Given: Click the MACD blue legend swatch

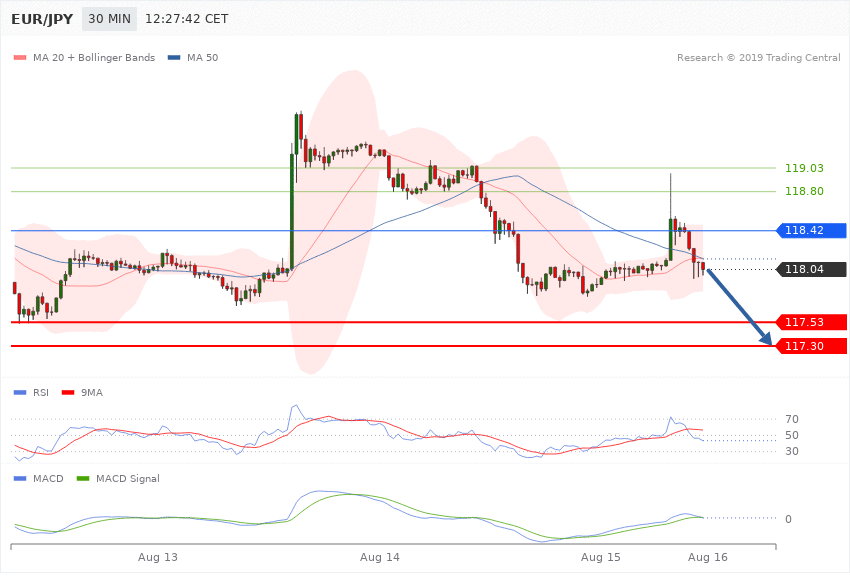Looking at the screenshot, I should (x=20, y=478).
